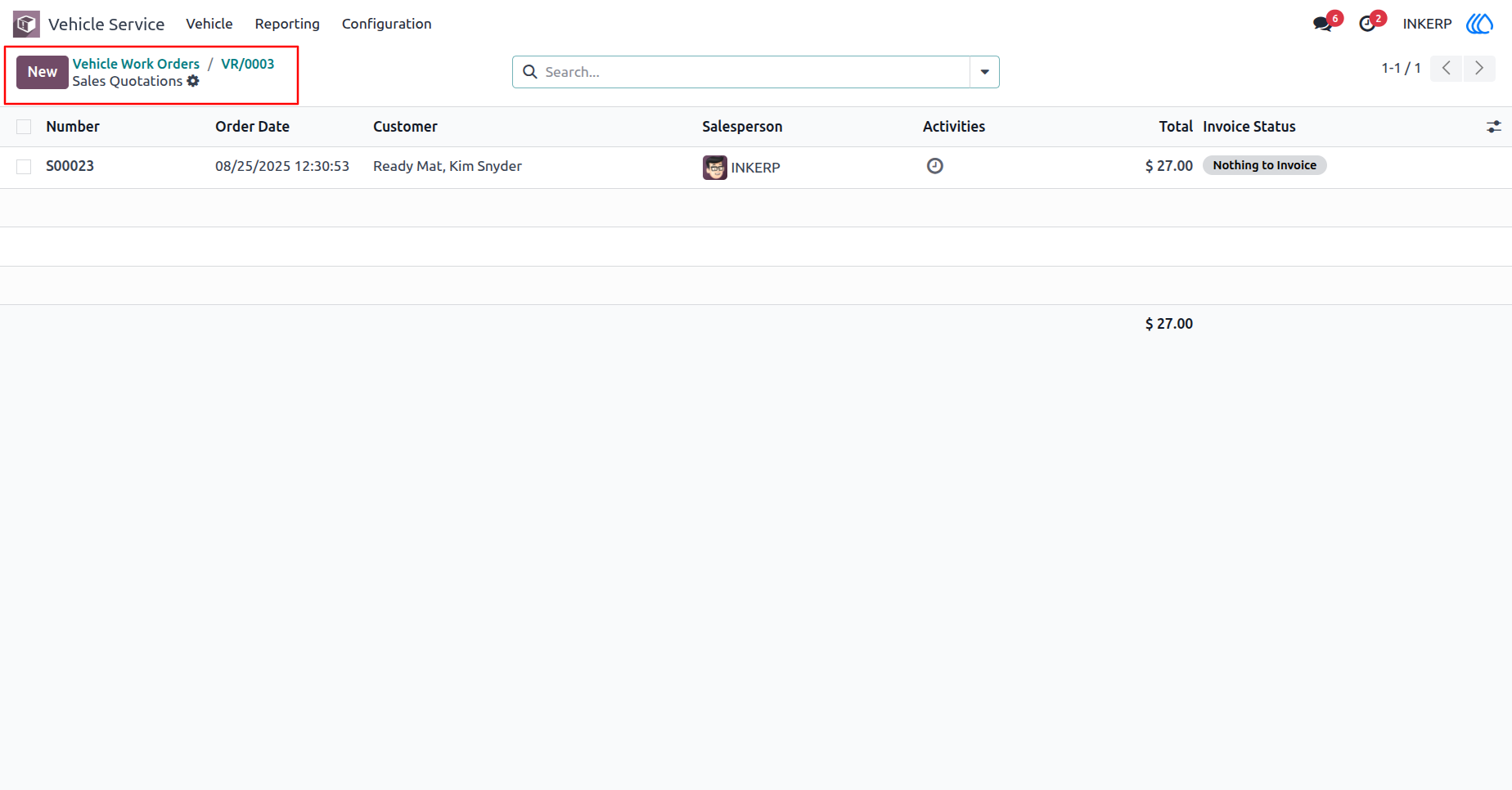Open the Configuration menu
1512x790 pixels.
386,24
